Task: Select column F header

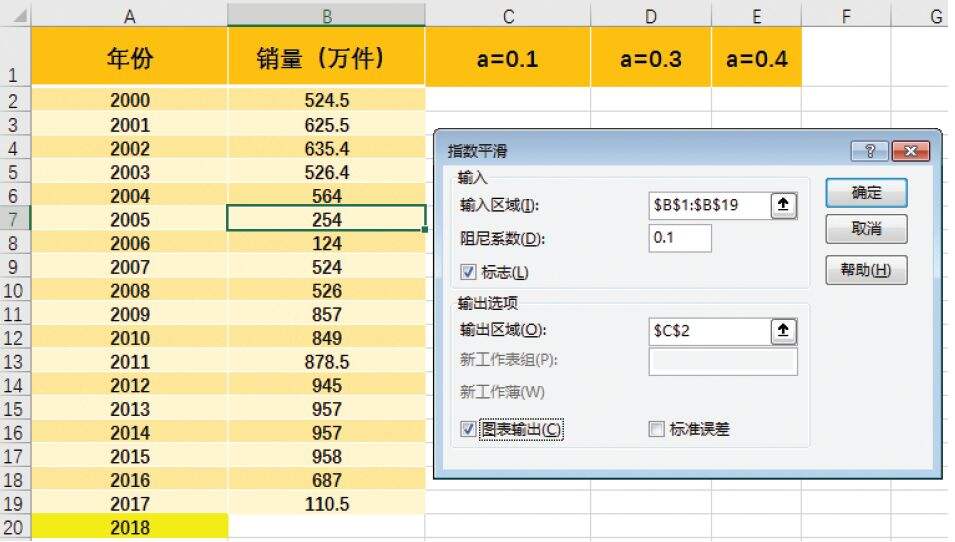Action: [x=846, y=16]
